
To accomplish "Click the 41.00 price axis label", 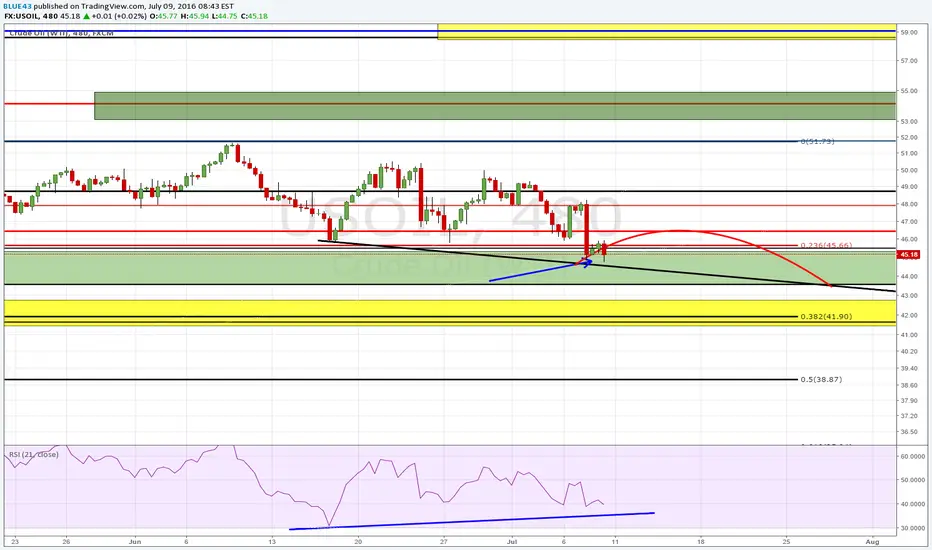I will (x=909, y=335).
